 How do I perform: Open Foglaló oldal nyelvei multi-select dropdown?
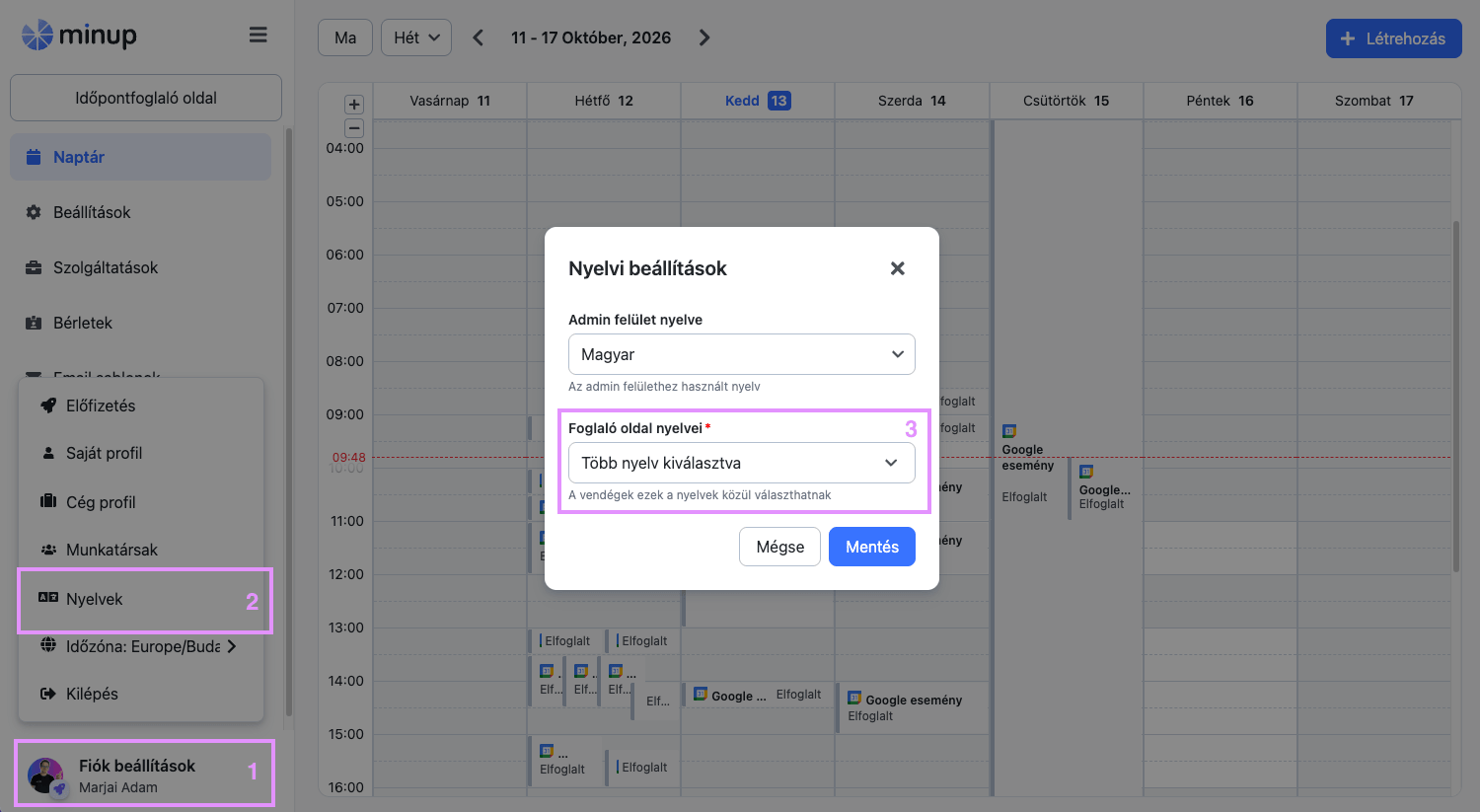[742, 463]
